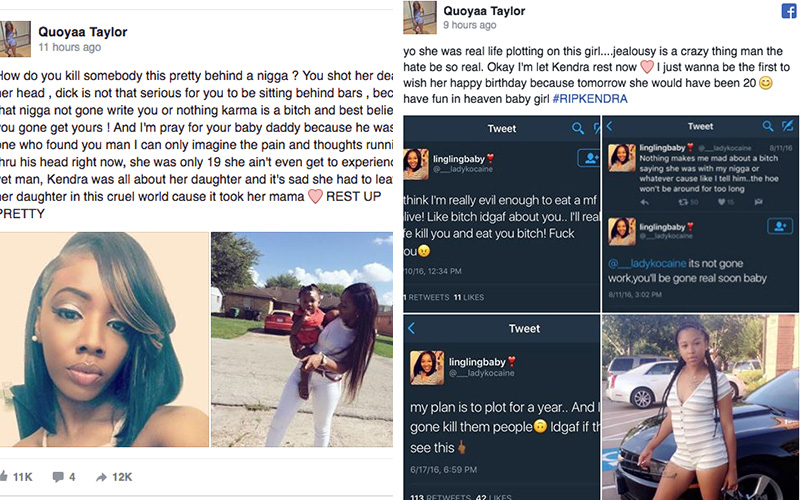Tap the heart like icon under the 8/11/16 tweet
The height and width of the screenshot is (500, 800).
pos(721,202)
